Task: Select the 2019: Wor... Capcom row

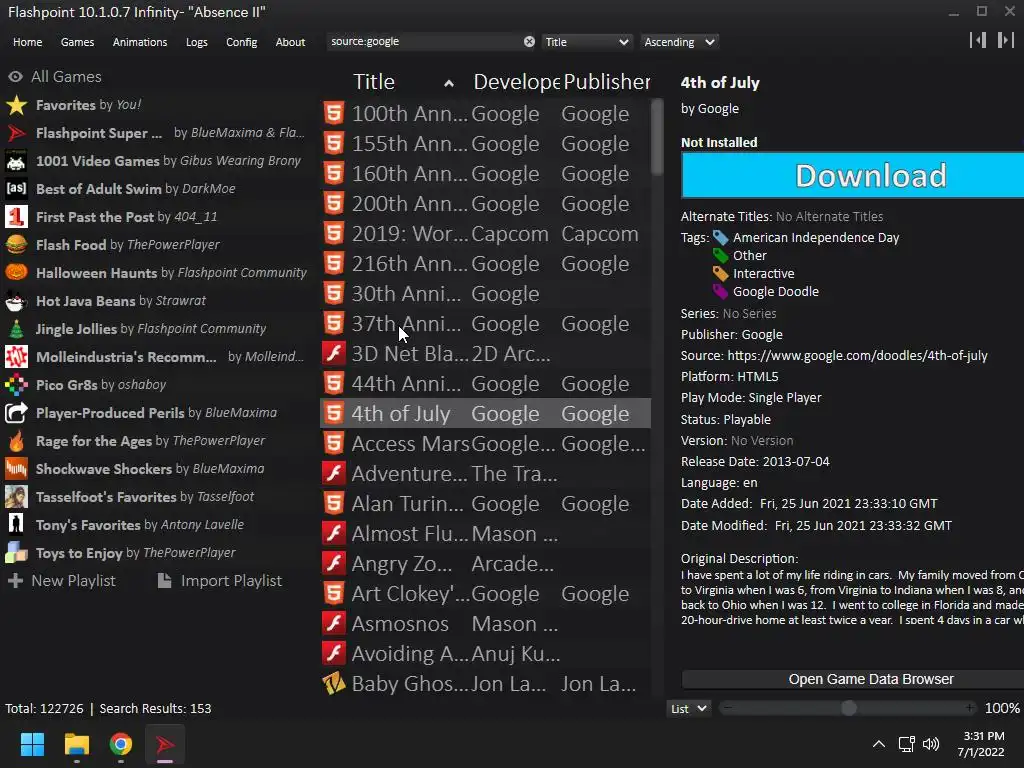Action: pos(485,234)
